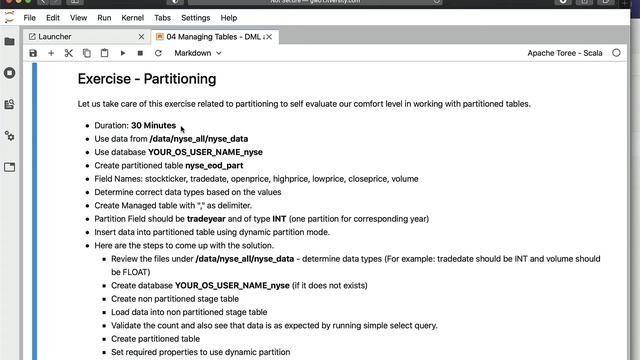Click 'Validate the count' step
Image resolution: width=640 pixels, height=360 pixels.
[274, 325]
